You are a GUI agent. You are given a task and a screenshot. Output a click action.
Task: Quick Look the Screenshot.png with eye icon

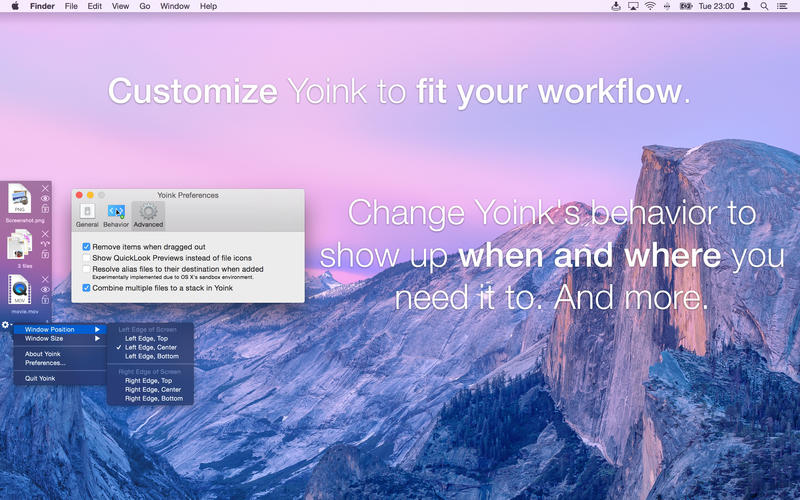click(x=45, y=199)
